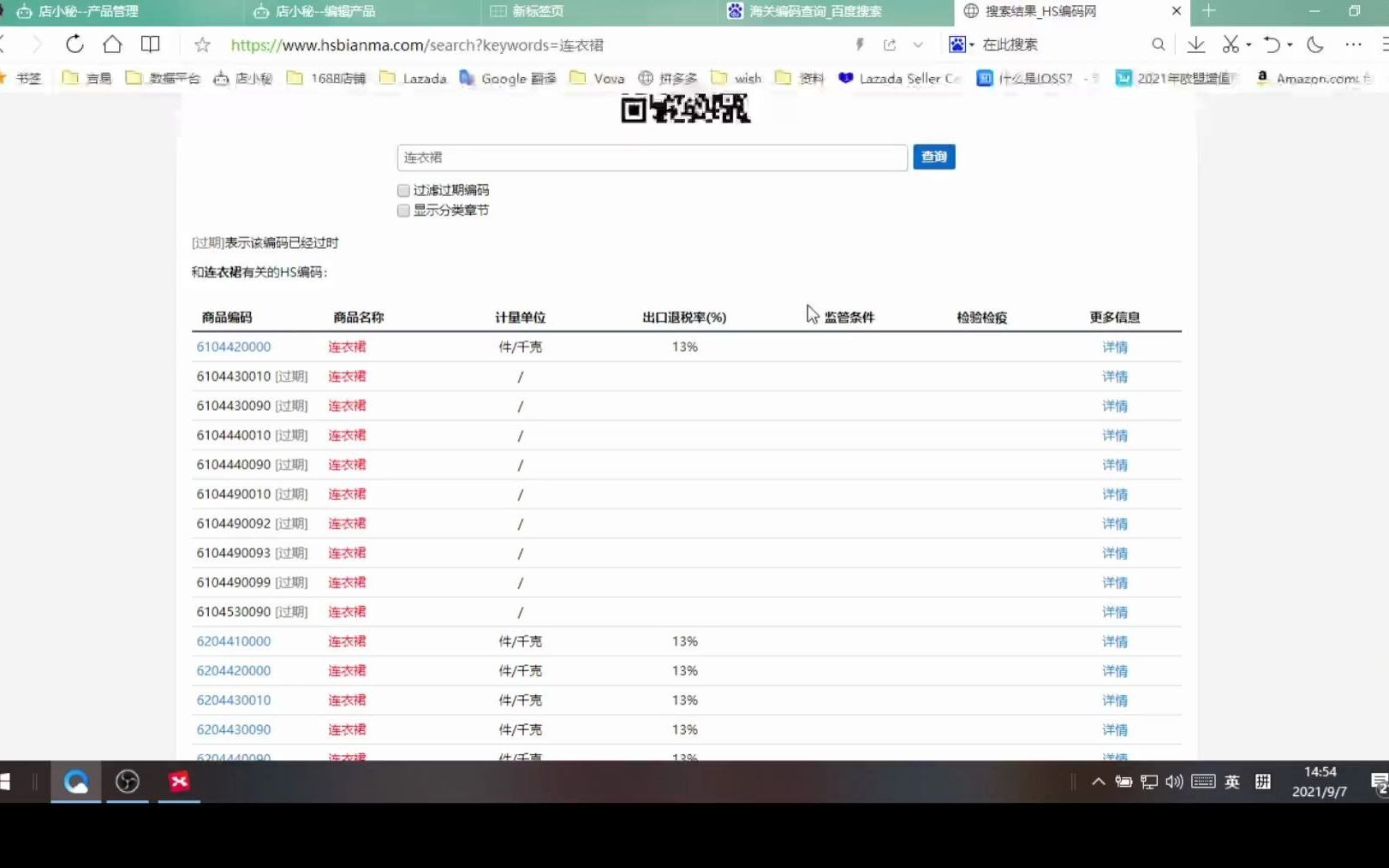Open the on-screen keyboard tray icon

(x=1203, y=782)
